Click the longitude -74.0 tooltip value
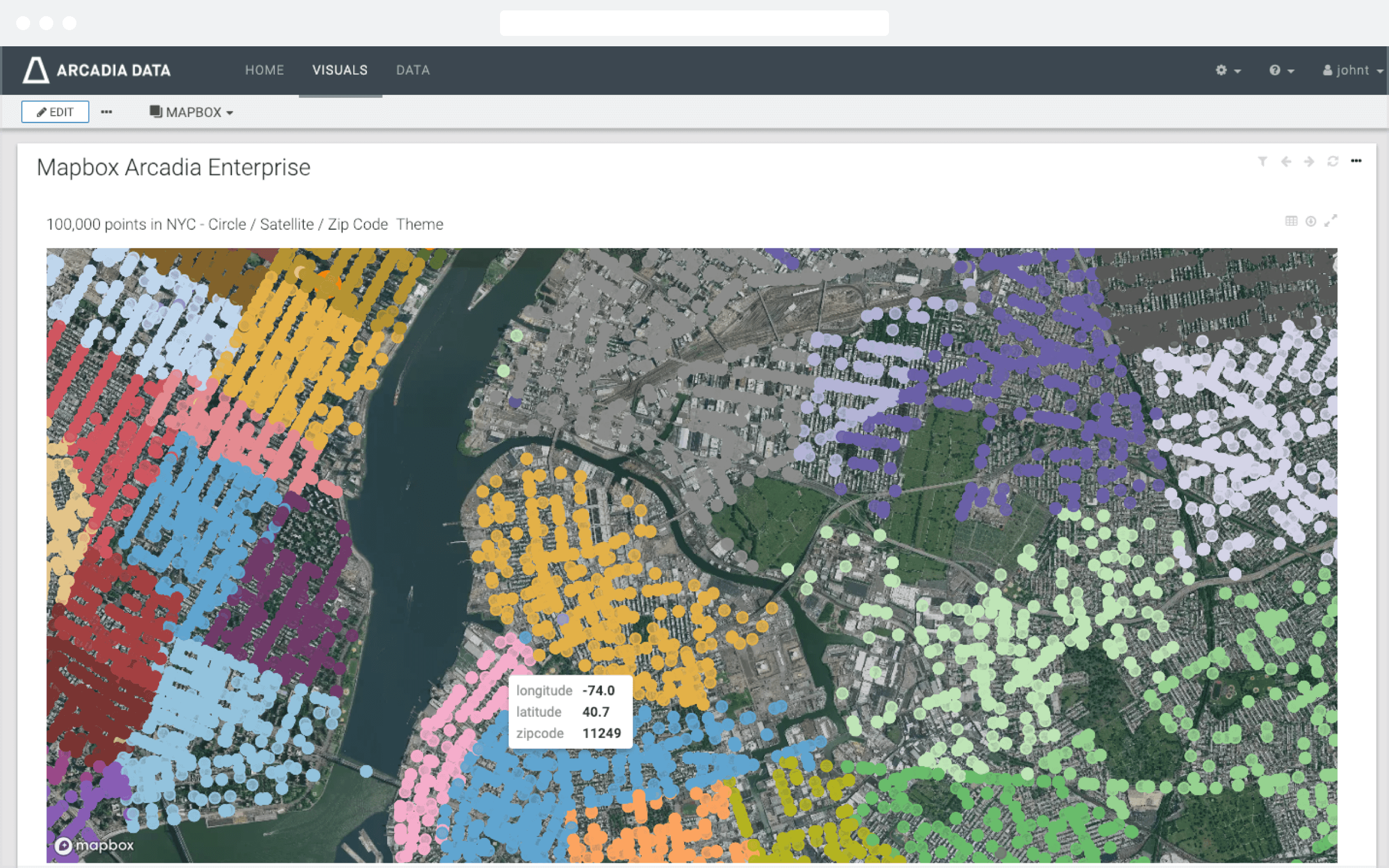Screen dimensions: 1389x868 coord(598,690)
